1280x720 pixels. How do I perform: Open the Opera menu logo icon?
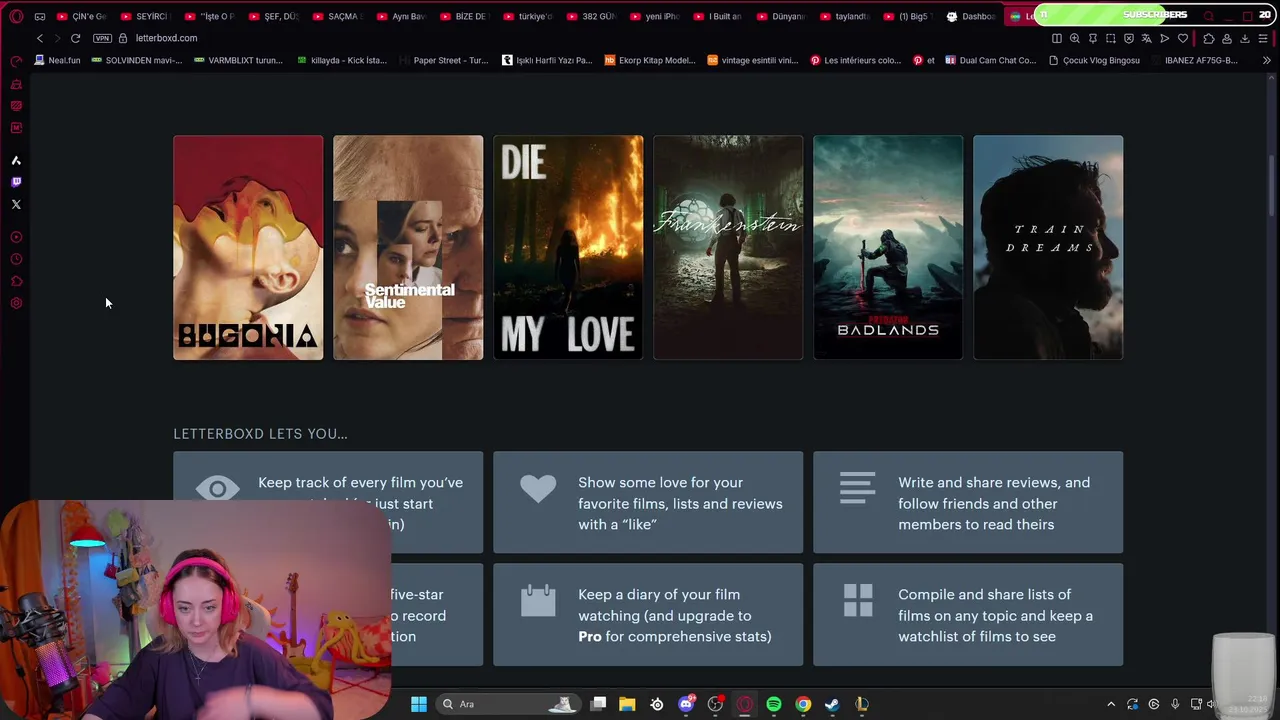16,16
